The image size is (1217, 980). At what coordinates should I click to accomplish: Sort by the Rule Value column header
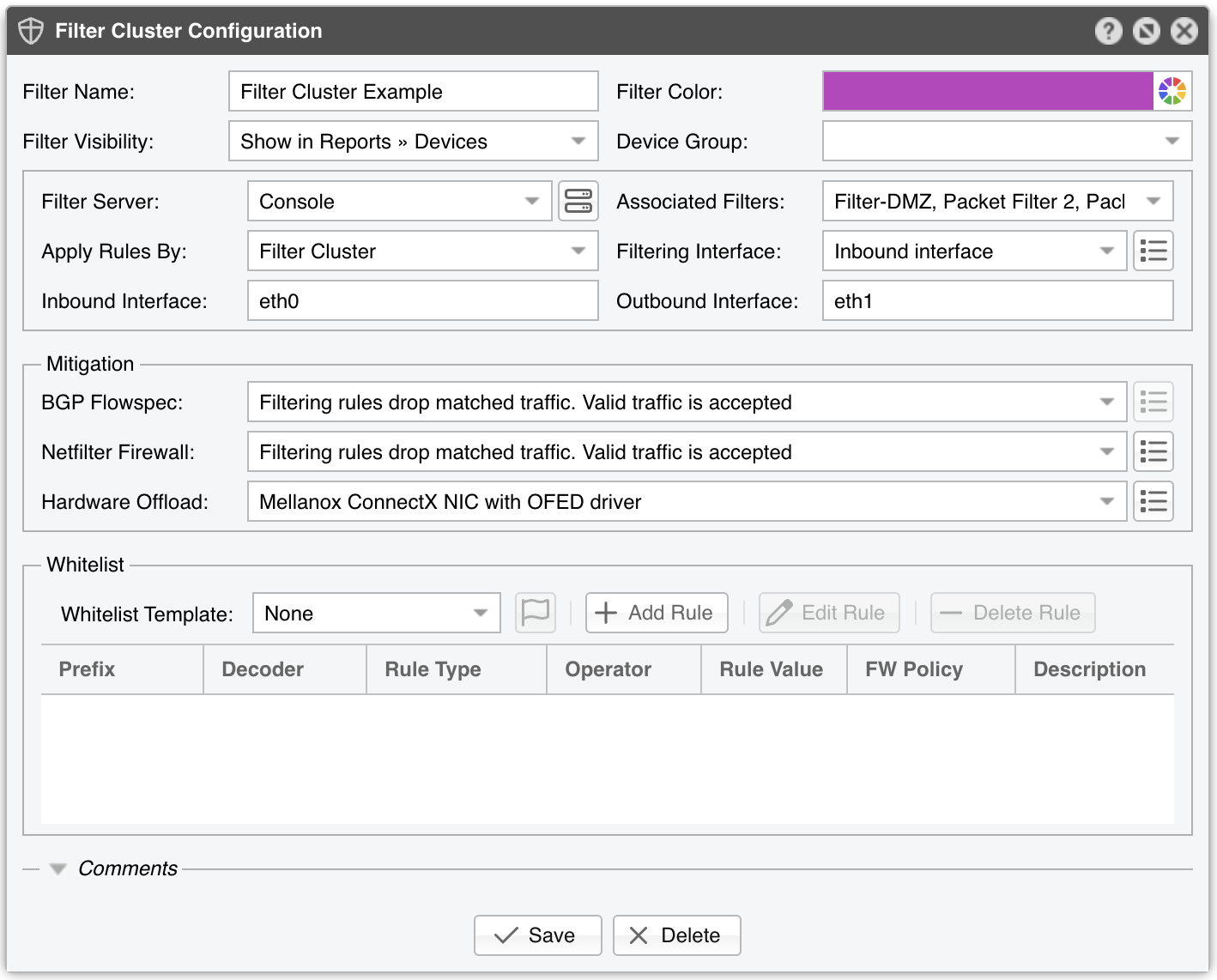[x=774, y=669]
